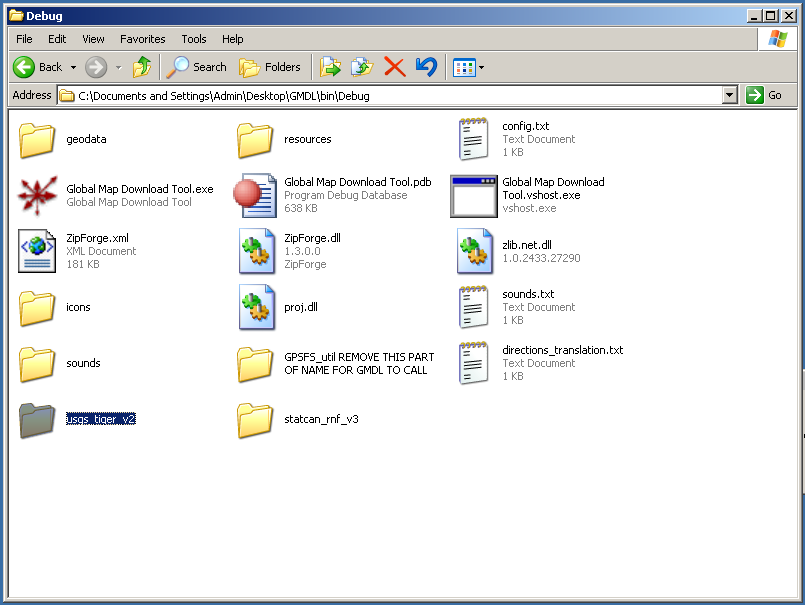This screenshot has width=805, height=605.
Task: Click the Global Map Download Tool.vshost.exe name
Action: point(553,188)
